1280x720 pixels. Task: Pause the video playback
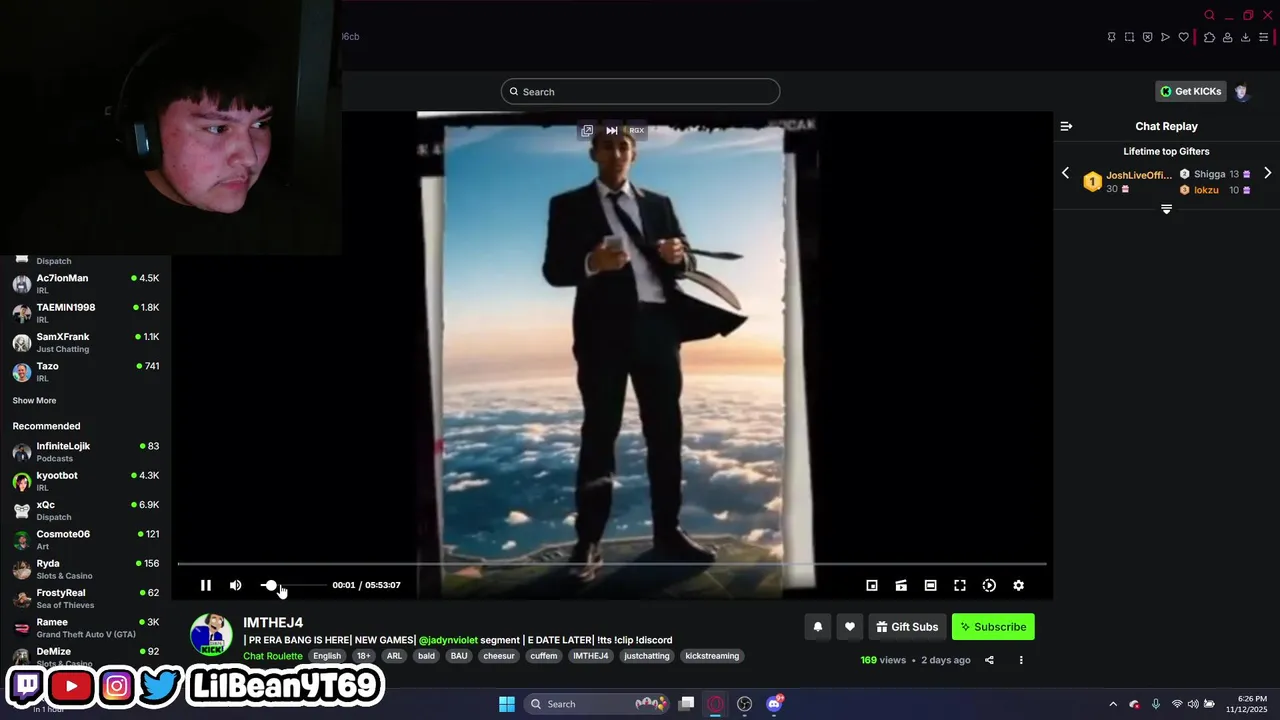206,585
